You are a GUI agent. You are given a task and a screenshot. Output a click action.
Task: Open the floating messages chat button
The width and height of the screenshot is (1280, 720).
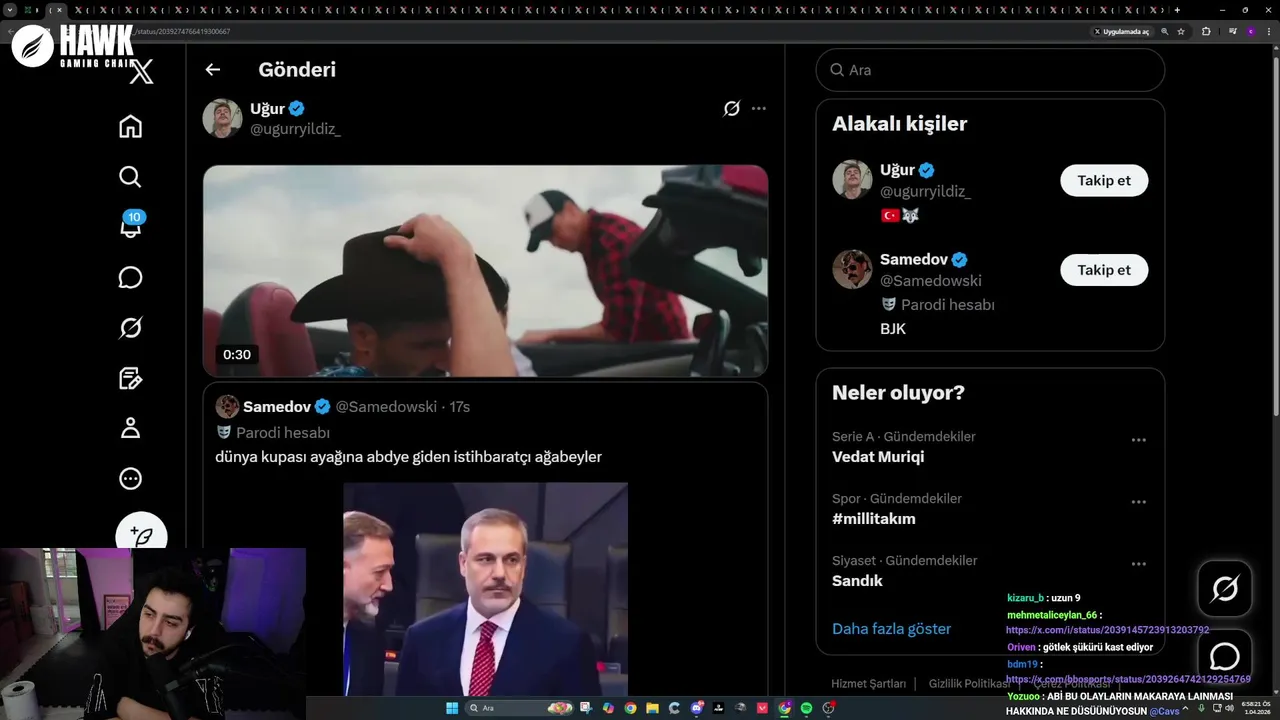pyautogui.click(x=1225, y=656)
